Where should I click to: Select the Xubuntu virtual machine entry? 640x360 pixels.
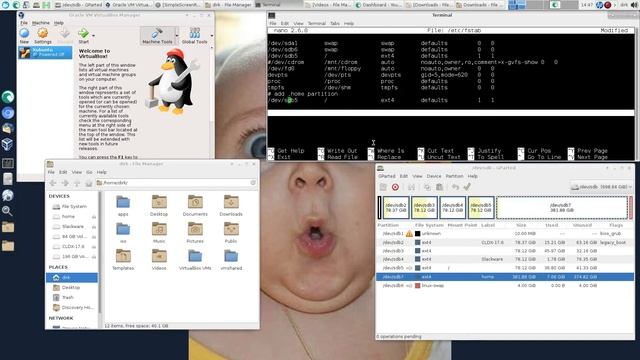click(x=45, y=52)
